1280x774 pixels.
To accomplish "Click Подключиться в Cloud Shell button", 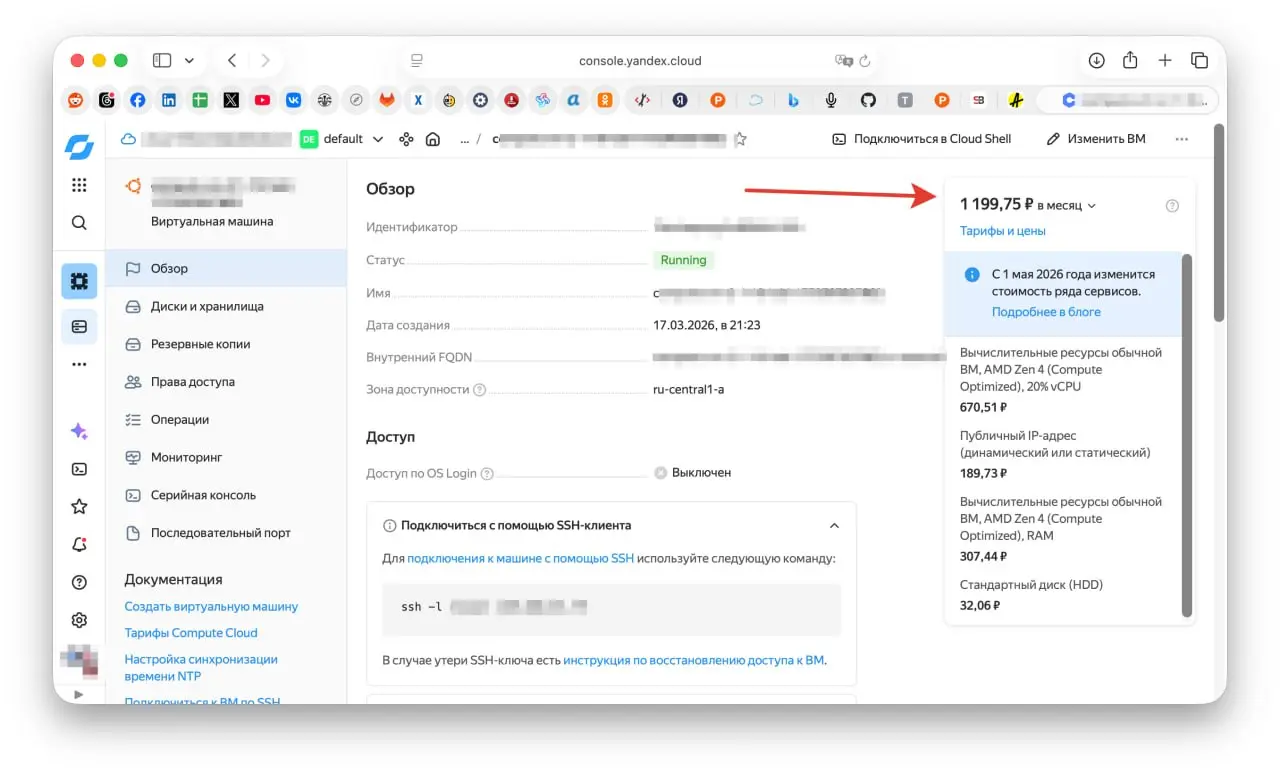I will [x=922, y=140].
